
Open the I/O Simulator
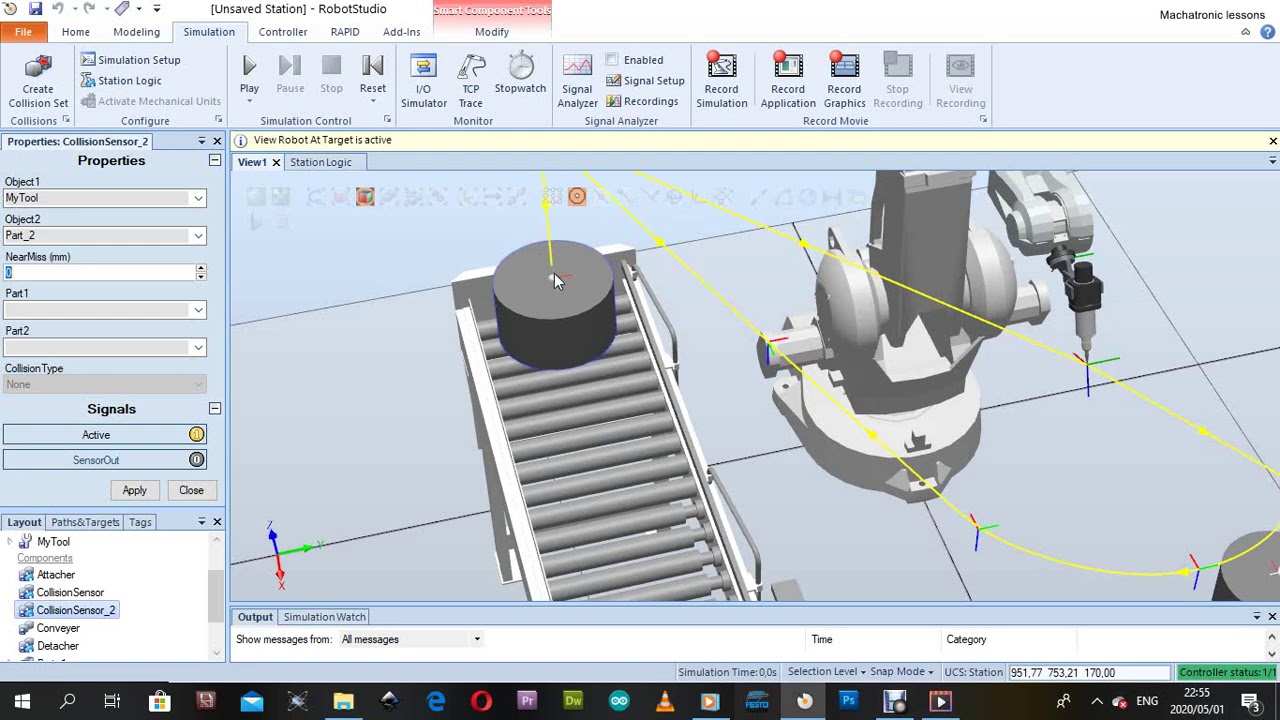(423, 80)
